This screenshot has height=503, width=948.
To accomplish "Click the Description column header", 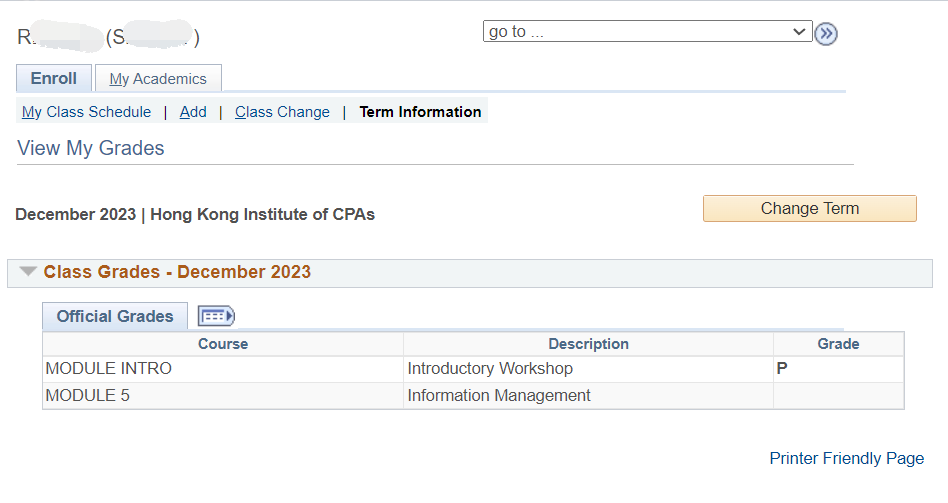I will tap(588, 344).
